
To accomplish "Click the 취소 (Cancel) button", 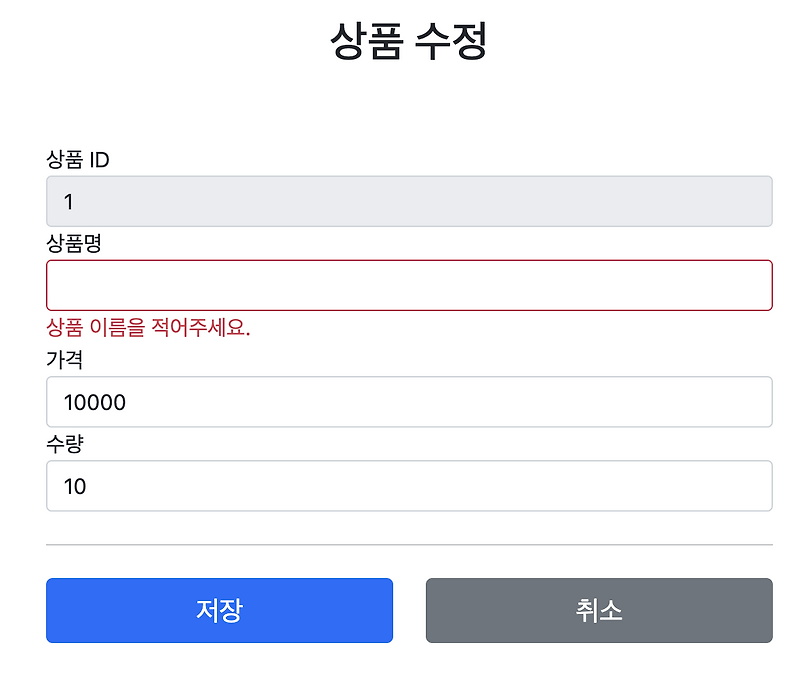I will 598,611.
